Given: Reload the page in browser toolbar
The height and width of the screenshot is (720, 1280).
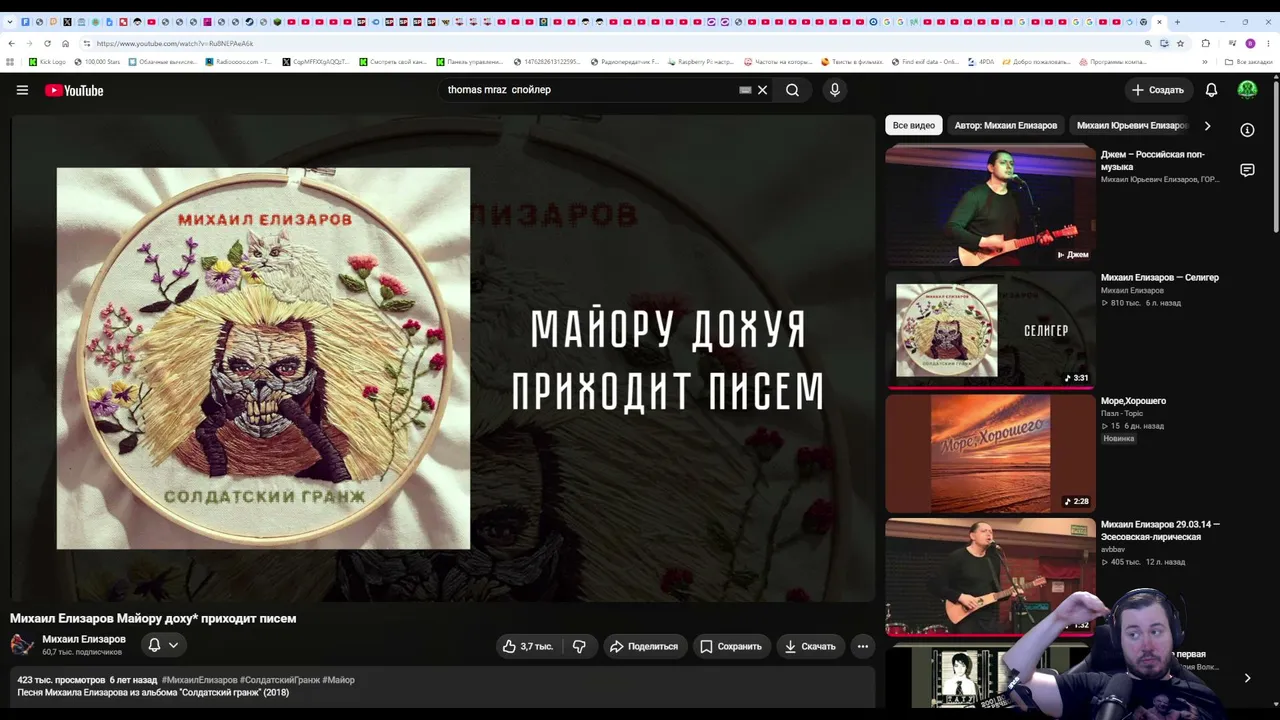Looking at the screenshot, I should pyautogui.click(x=47, y=43).
